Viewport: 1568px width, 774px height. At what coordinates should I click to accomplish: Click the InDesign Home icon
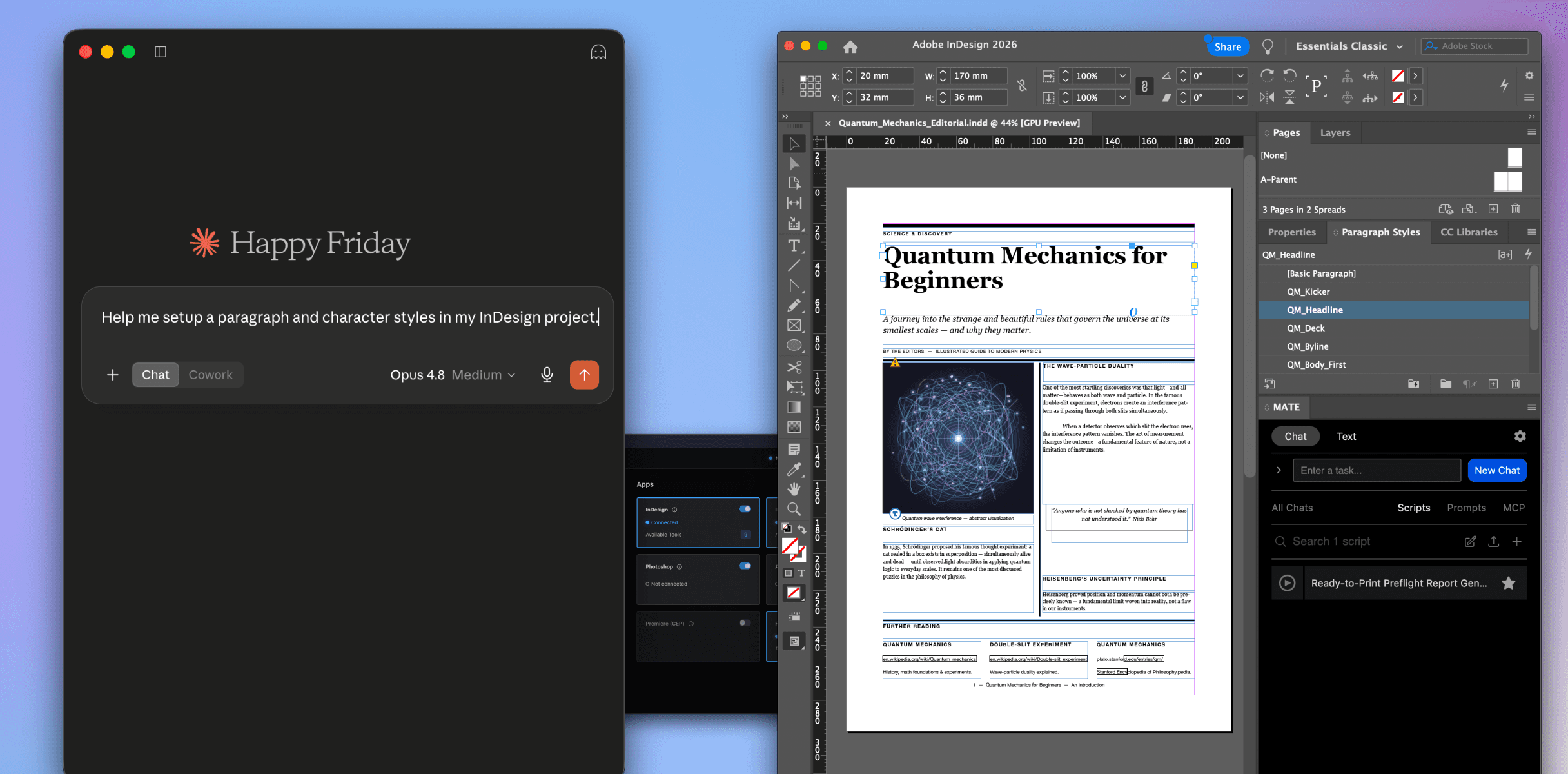[x=850, y=46]
